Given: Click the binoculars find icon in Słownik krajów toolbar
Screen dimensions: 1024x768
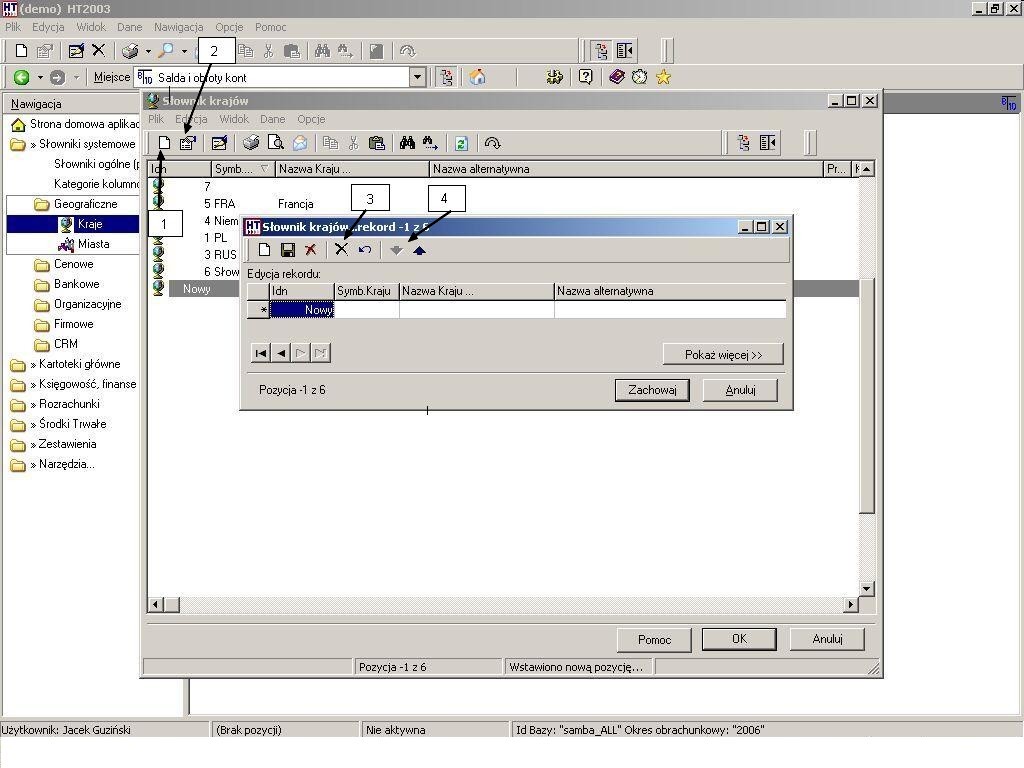Looking at the screenshot, I should click(407, 143).
